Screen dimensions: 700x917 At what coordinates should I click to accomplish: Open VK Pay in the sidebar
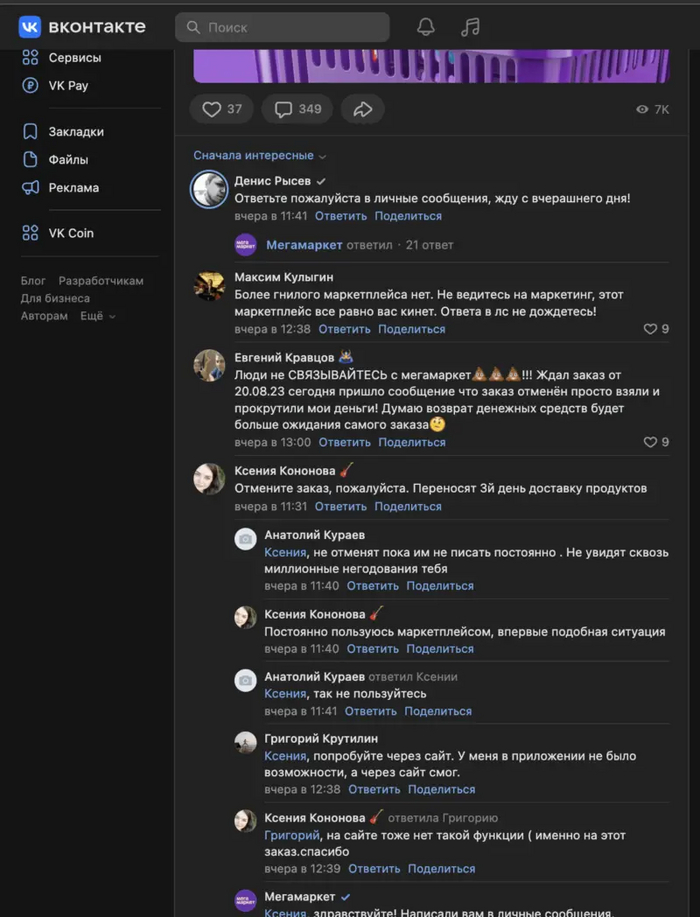(x=68, y=85)
